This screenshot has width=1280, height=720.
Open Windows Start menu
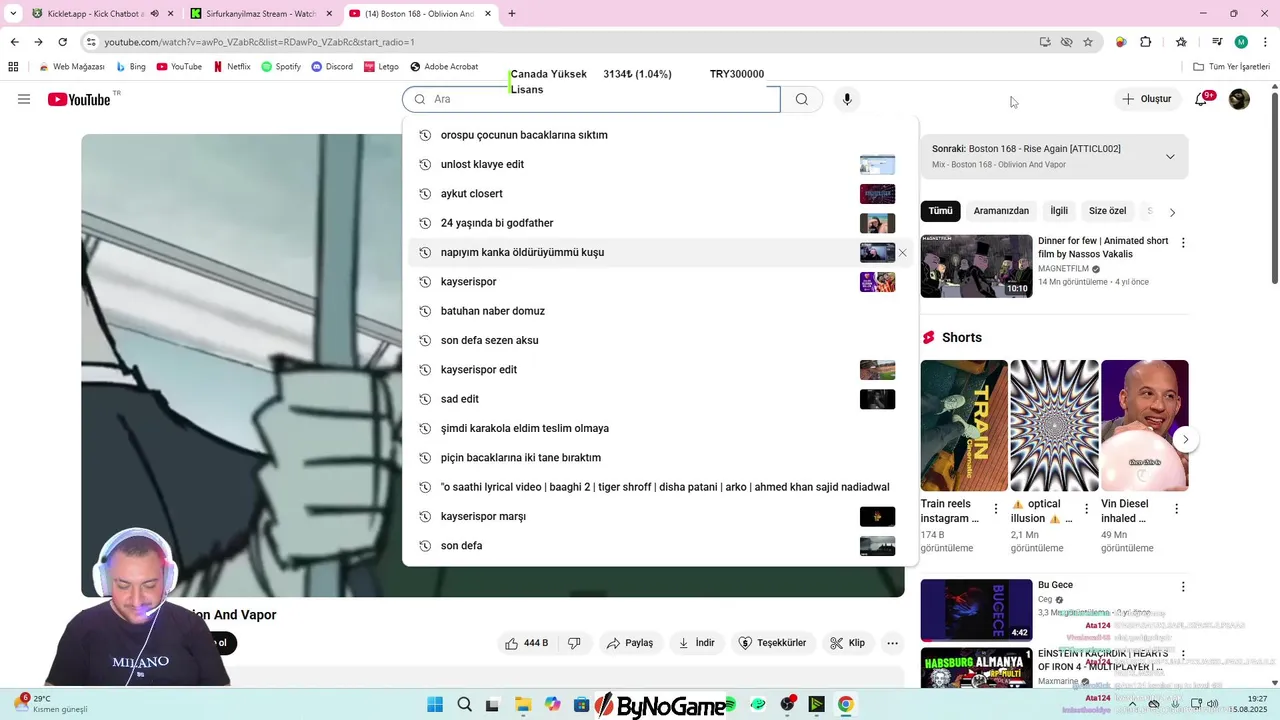(435, 705)
